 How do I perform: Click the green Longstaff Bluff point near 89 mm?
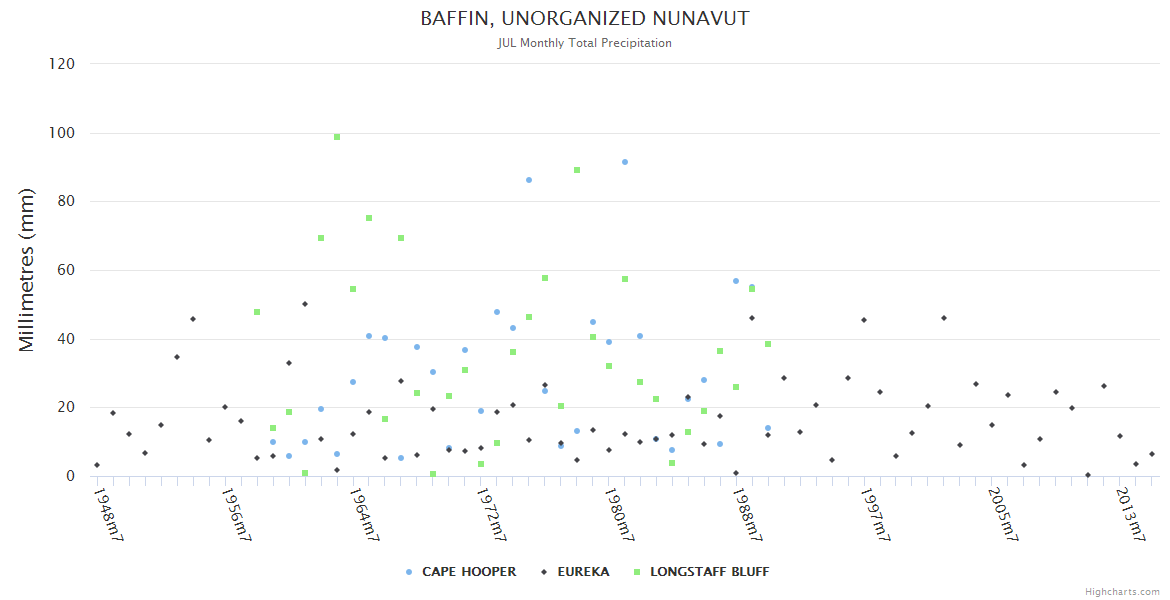click(577, 170)
